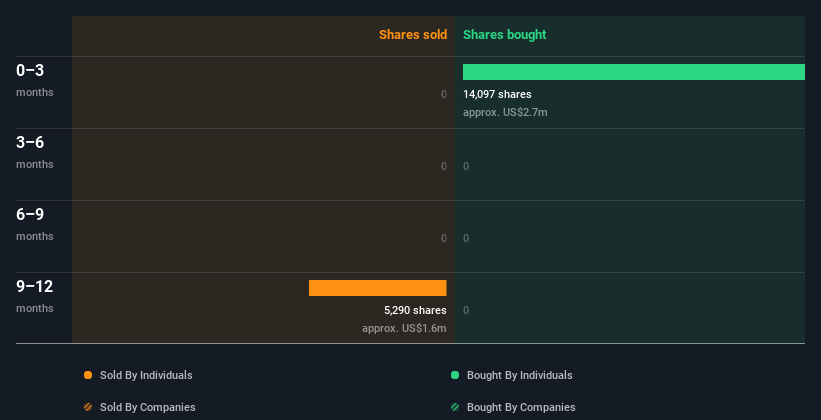821x420 pixels.
Task: Select the 'Bought By Individuals' legend label
Action: (x=519, y=375)
